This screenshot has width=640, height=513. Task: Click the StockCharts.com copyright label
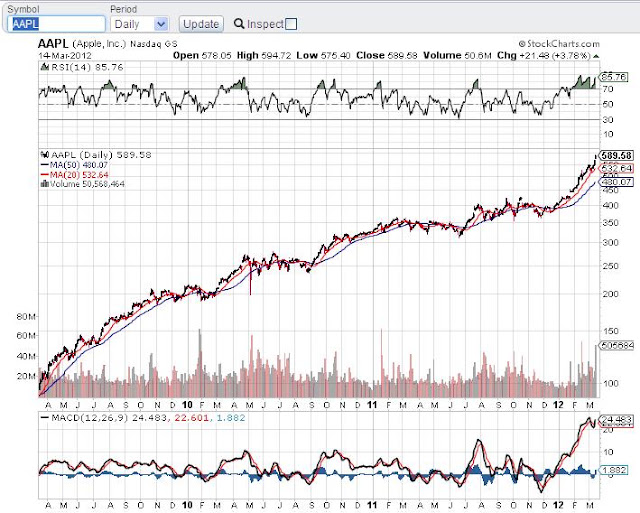tap(559, 44)
